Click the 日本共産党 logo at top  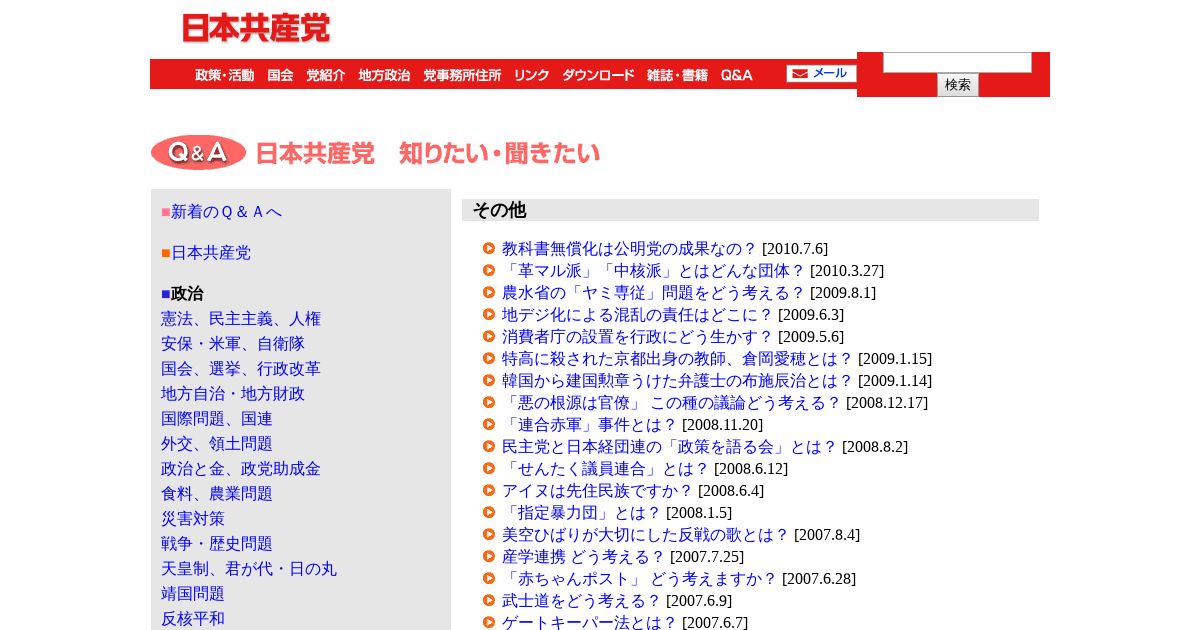coord(256,28)
